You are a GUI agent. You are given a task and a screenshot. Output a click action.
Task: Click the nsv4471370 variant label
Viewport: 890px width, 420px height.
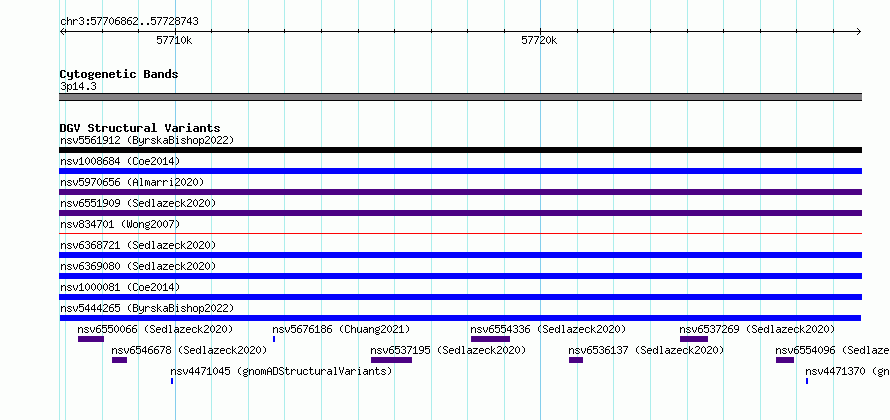tap(847, 371)
